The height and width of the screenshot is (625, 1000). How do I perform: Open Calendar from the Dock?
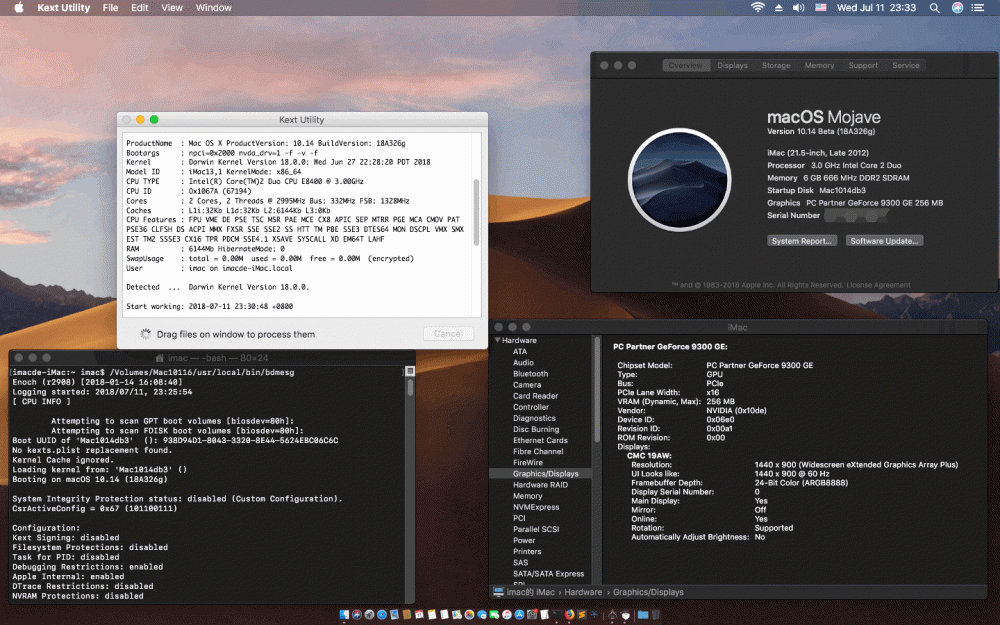click(420, 615)
